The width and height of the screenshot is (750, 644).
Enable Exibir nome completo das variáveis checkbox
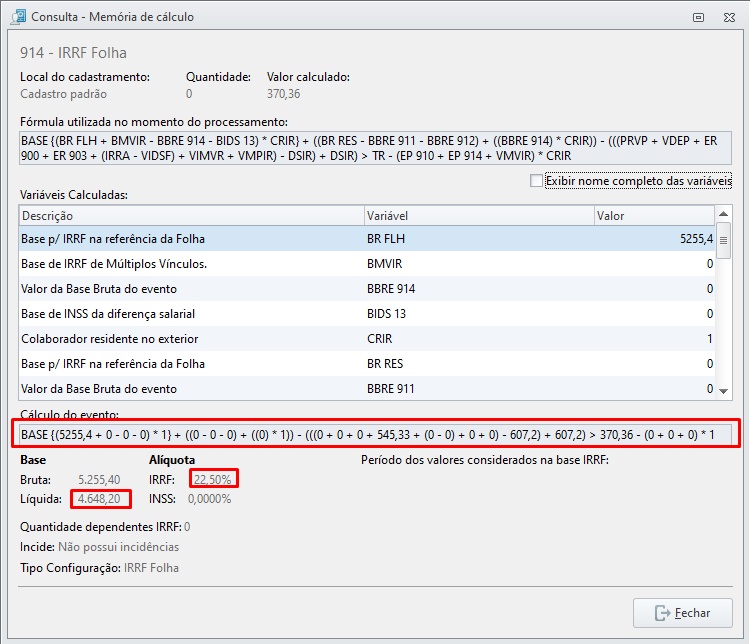[536, 181]
